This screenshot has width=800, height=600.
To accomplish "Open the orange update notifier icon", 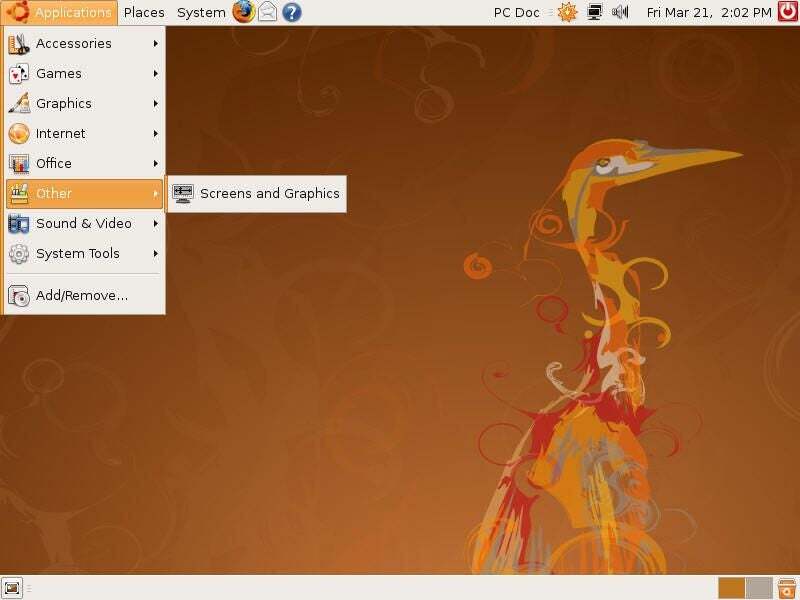I will pyautogui.click(x=567, y=13).
